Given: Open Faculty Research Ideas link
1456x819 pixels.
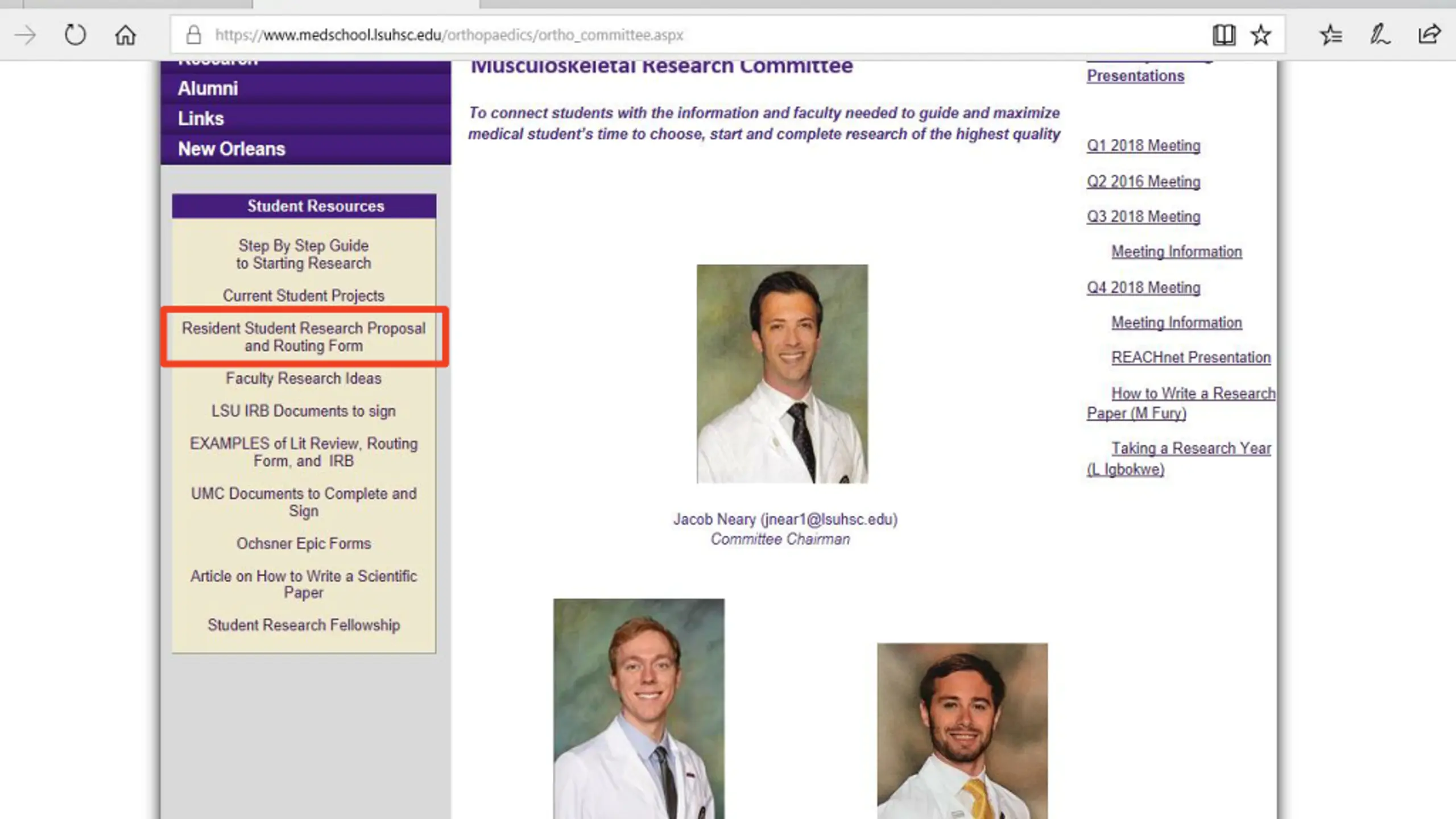Looking at the screenshot, I should coord(304,378).
